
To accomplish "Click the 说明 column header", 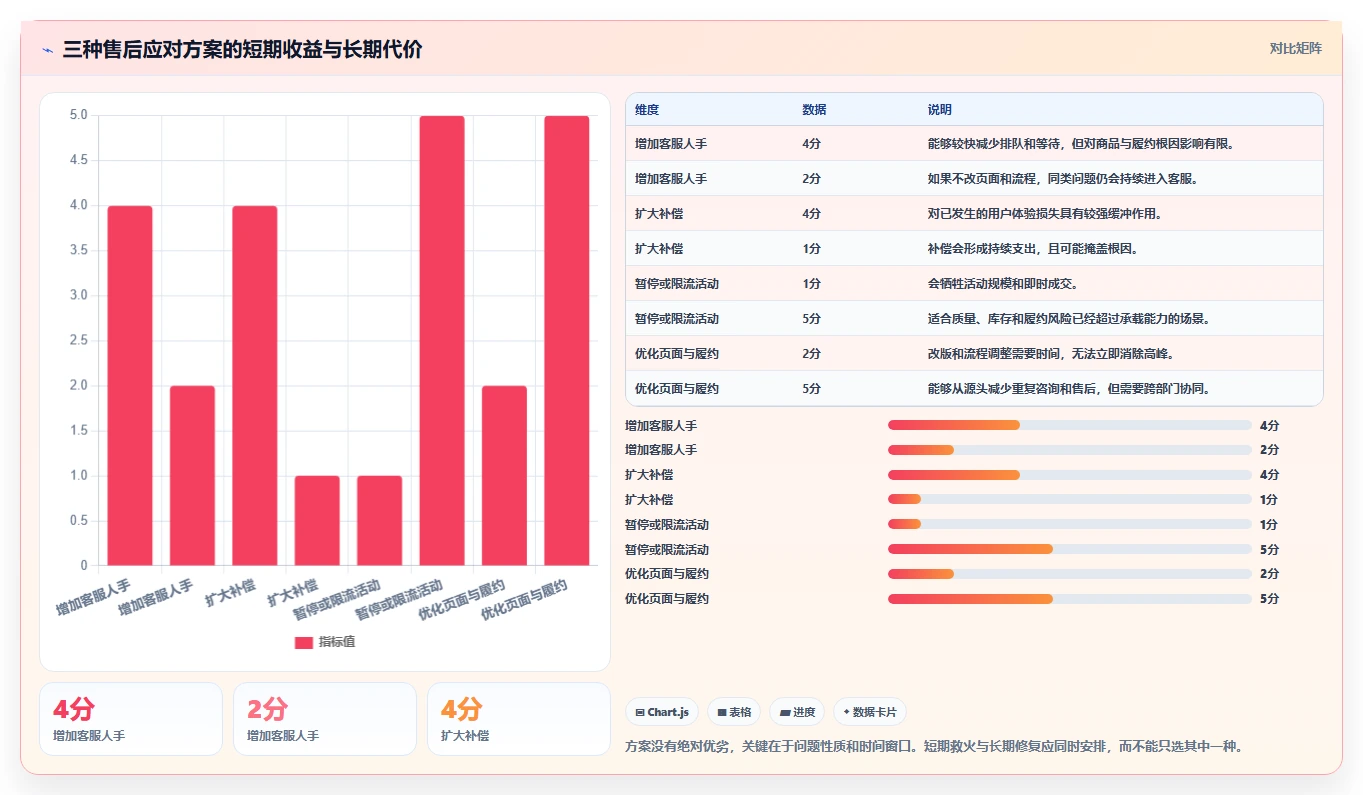I will (x=940, y=110).
